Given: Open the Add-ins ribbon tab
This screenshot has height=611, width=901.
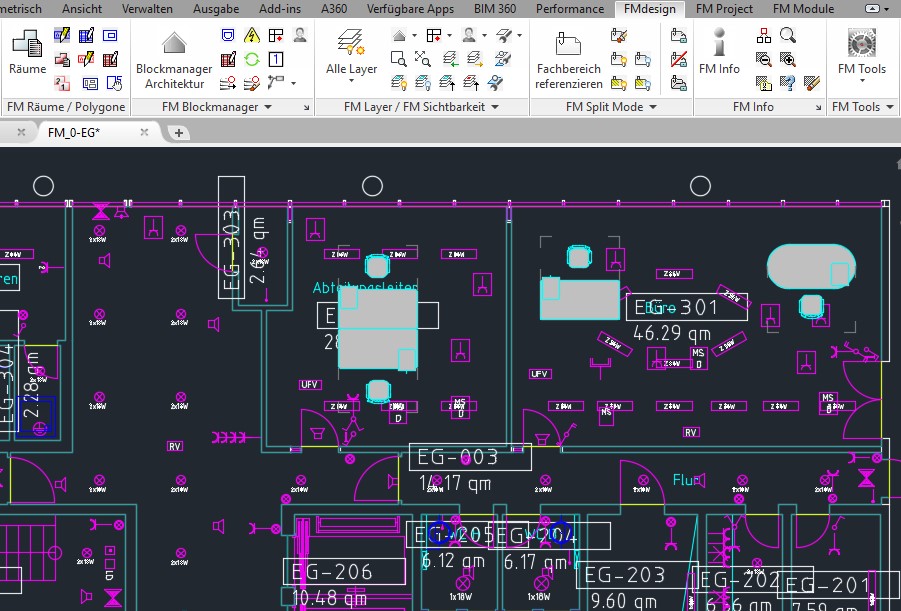Looking at the screenshot, I should [x=280, y=9].
